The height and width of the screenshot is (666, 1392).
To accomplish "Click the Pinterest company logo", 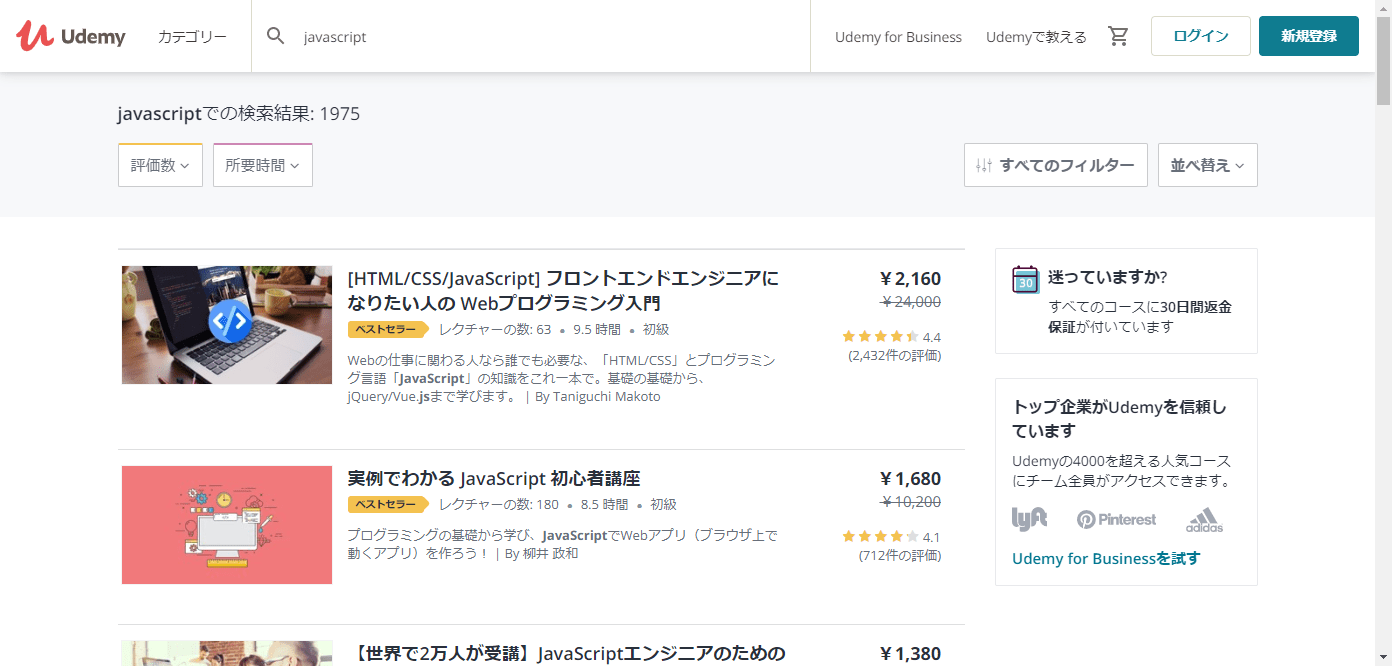I will 1116,519.
